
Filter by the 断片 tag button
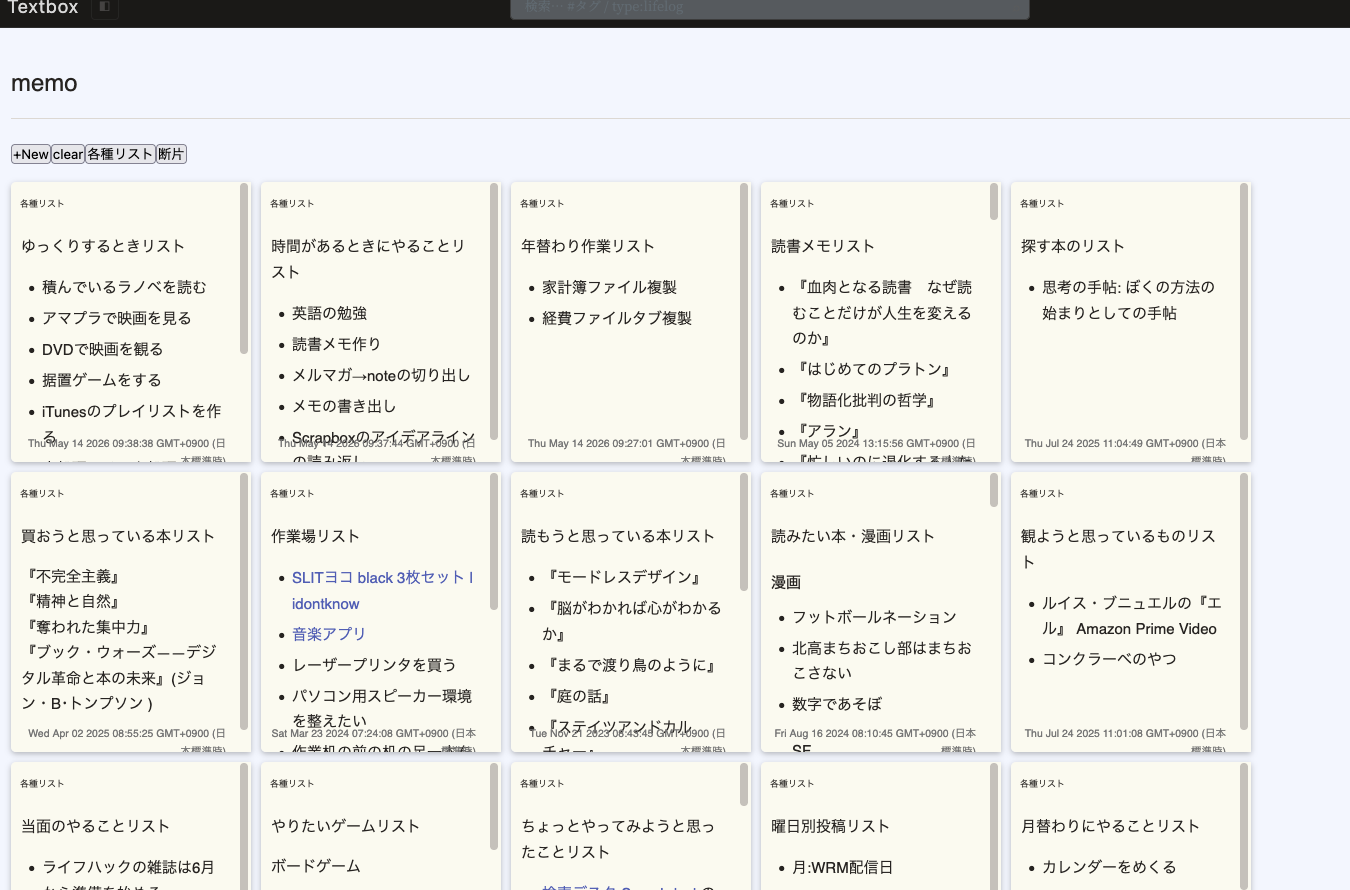tap(171, 154)
